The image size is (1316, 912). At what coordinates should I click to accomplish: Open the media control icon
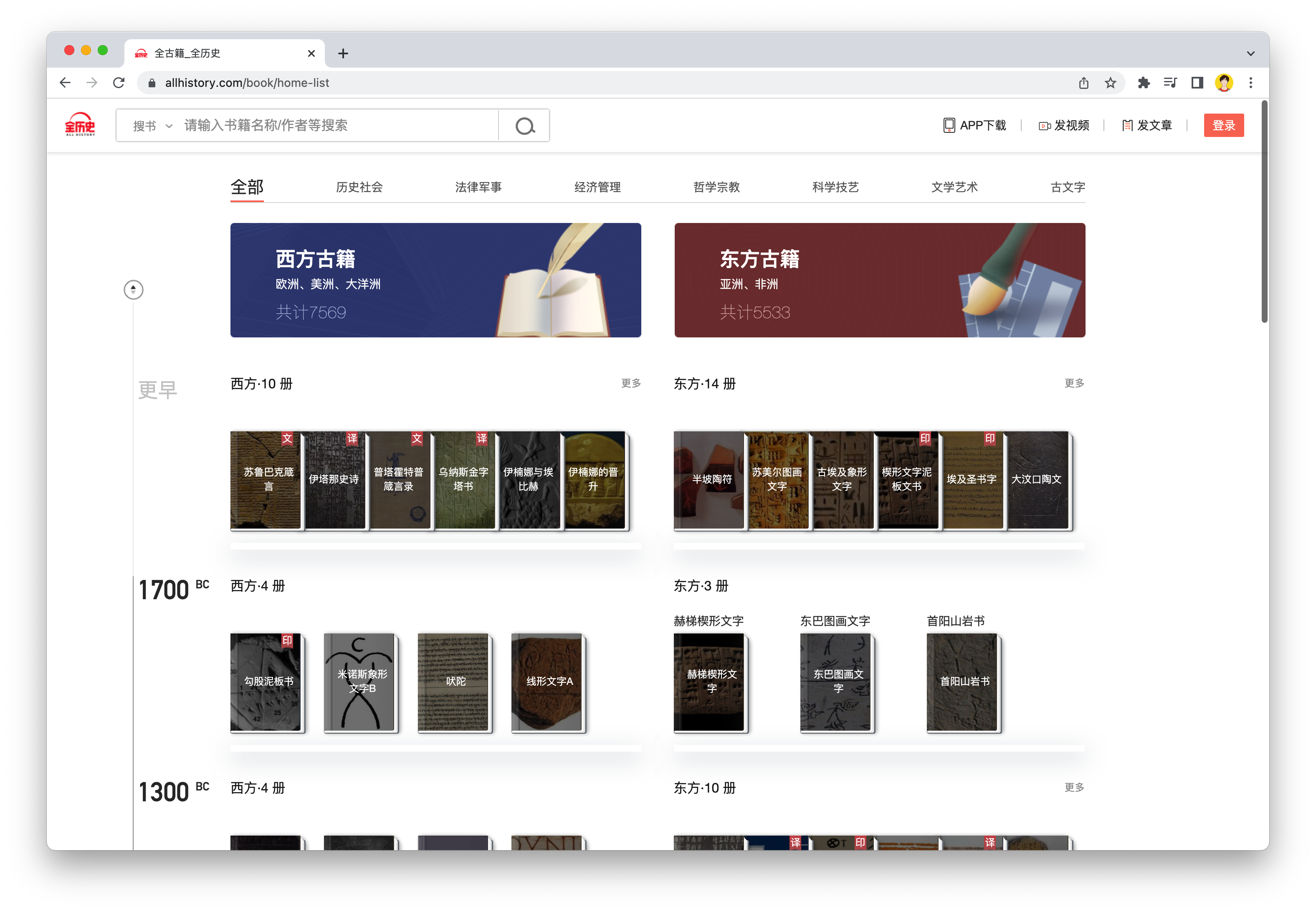coord(1170,83)
